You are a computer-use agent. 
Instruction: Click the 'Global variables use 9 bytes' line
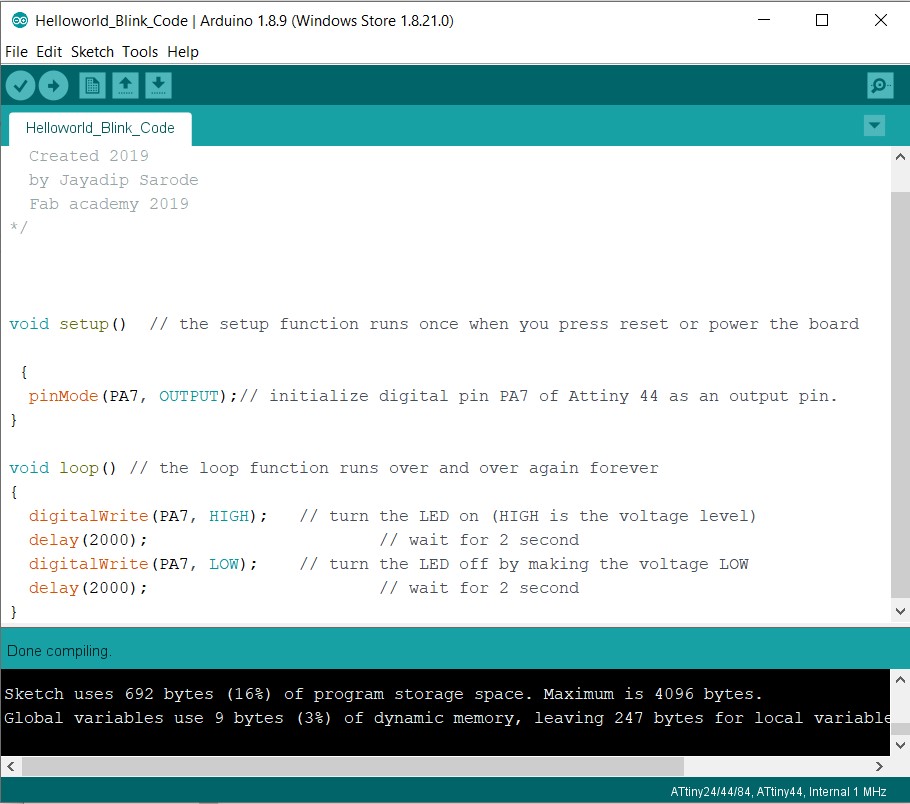point(447,718)
